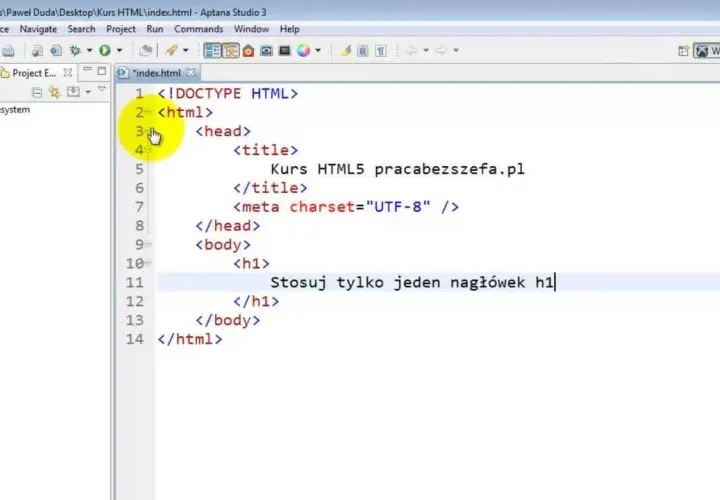The width and height of the screenshot is (720, 500).
Task: Open the Project menu
Action: click(121, 29)
